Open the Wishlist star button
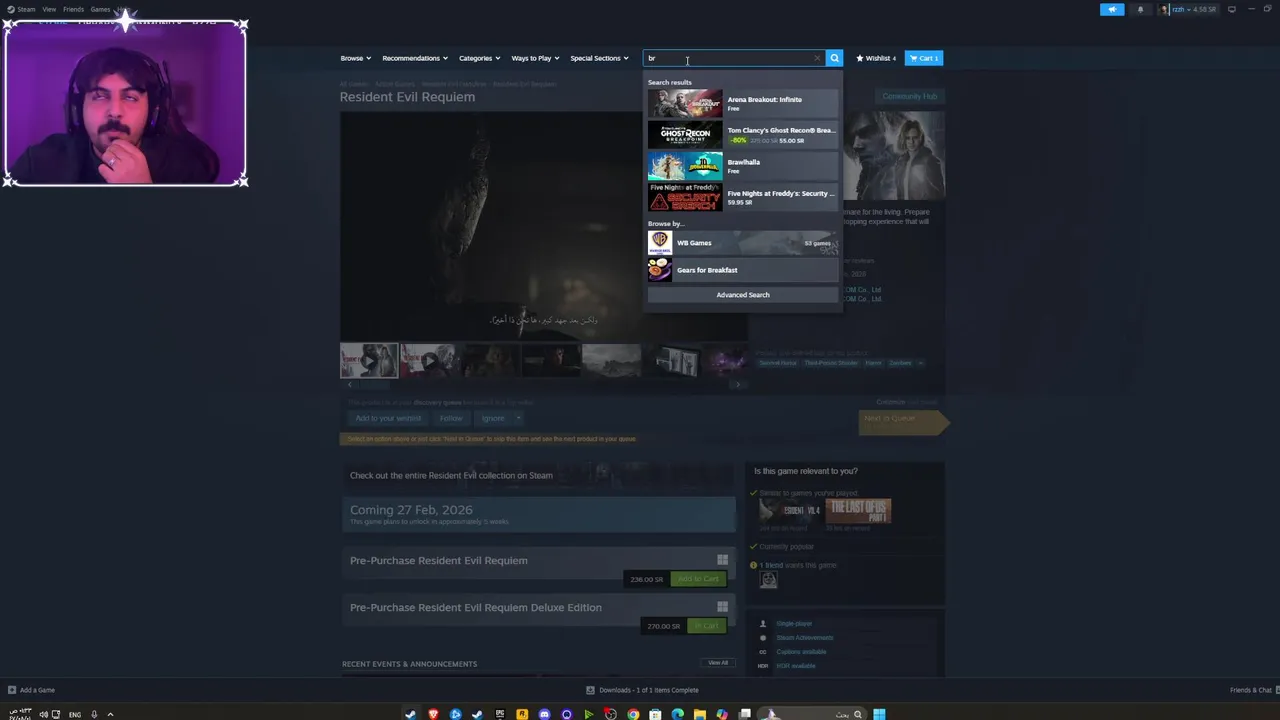The image size is (1280, 720). 876,58
